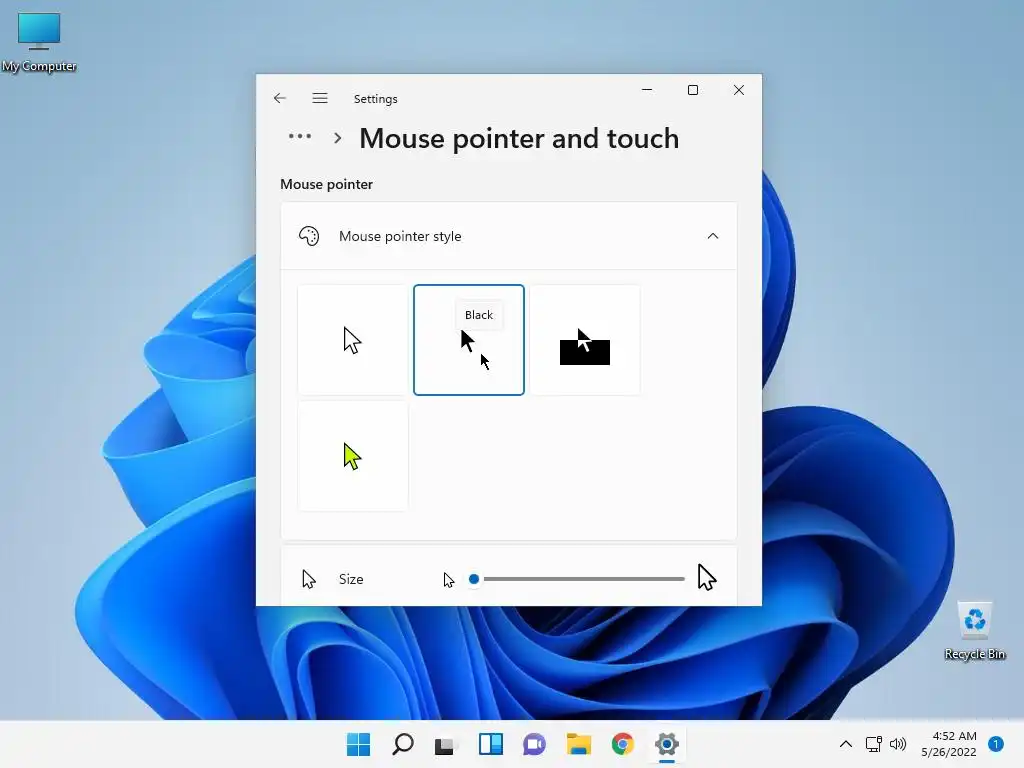Open the Widgets panel on the taskbar
Viewport: 1024px width, 768px height.
pyautogui.click(x=490, y=744)
